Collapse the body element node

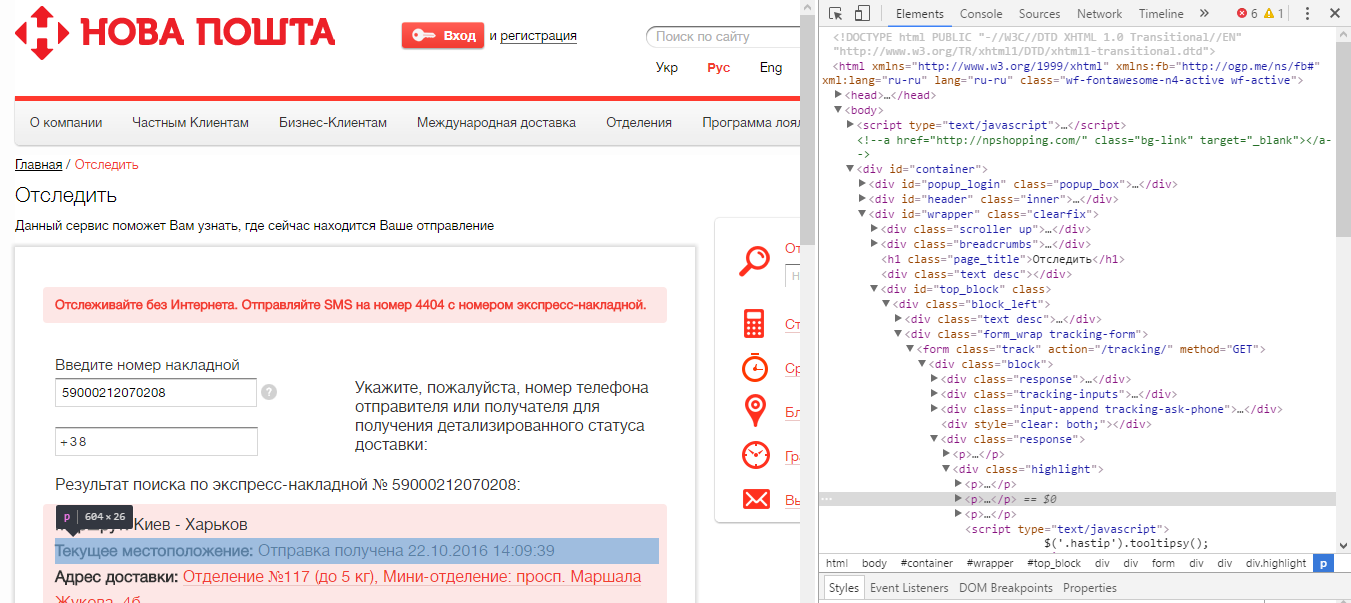click(838, 110)
